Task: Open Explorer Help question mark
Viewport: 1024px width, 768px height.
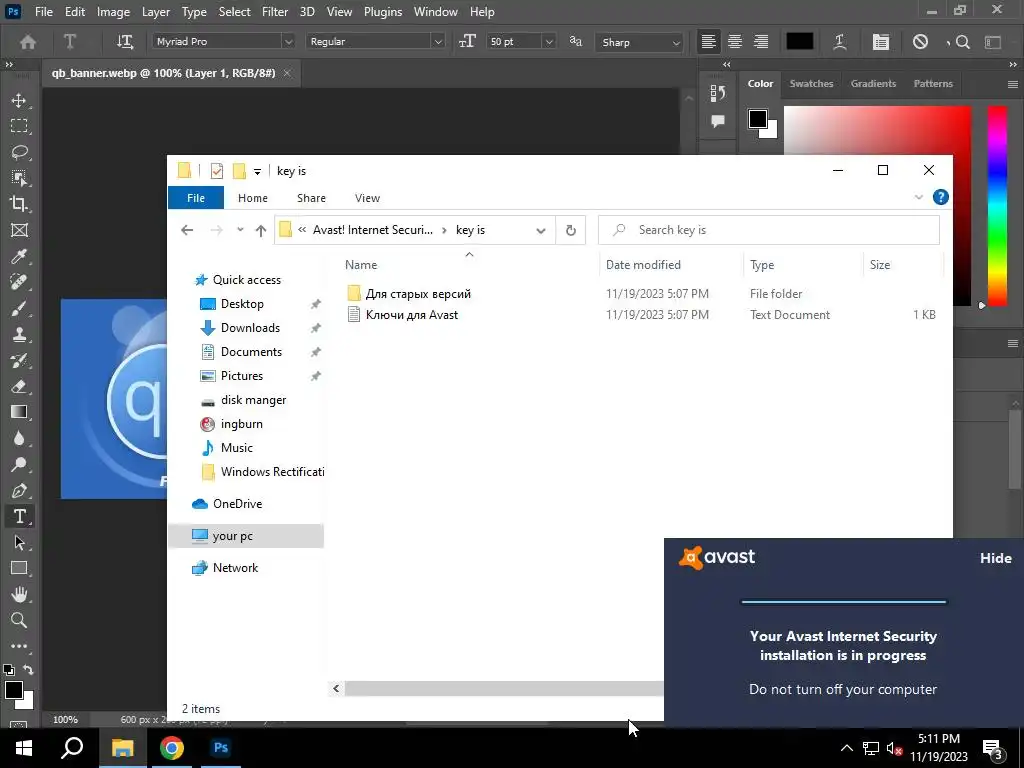Action: (x=940, y=197)
